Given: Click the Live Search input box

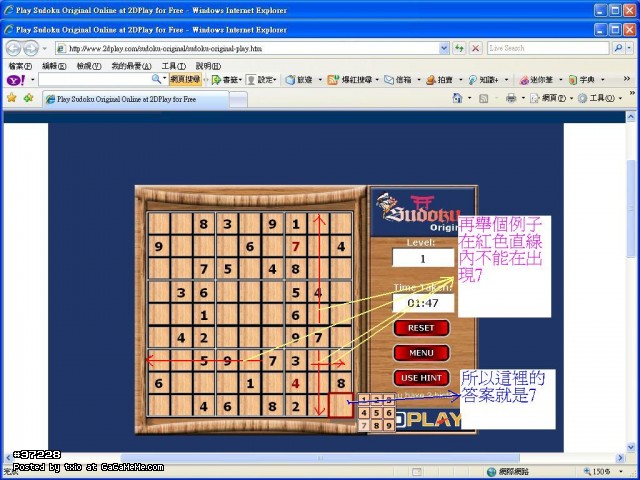Looking at the screenshot, I should tap(548, 48).
